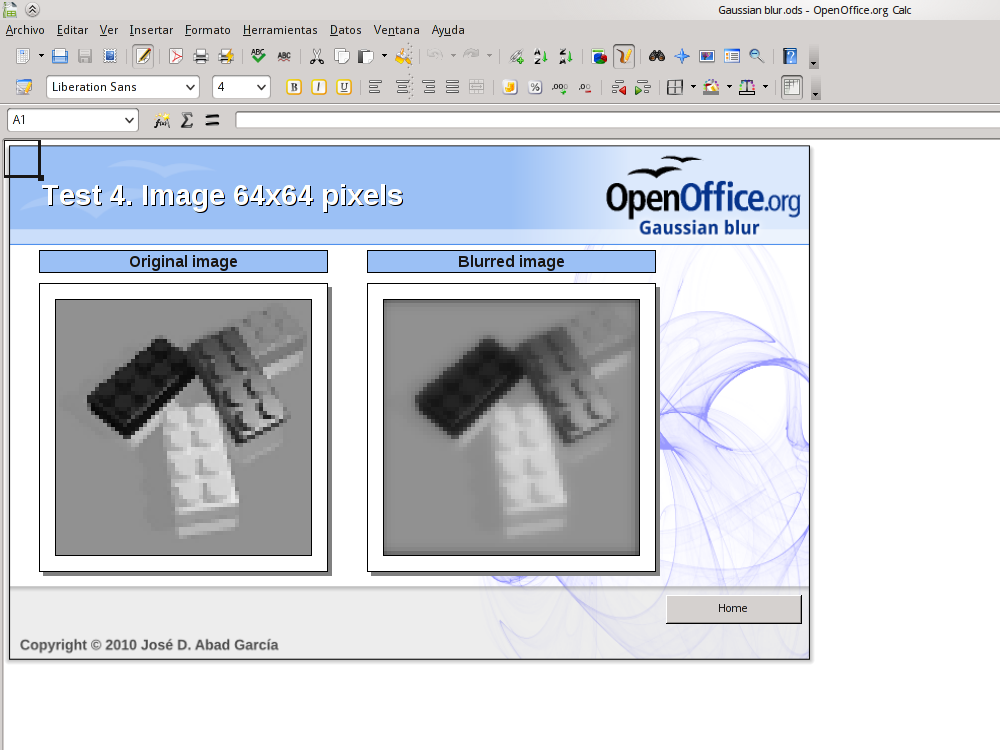Click the Home button
1000x750 pixels.
point(733,609)
